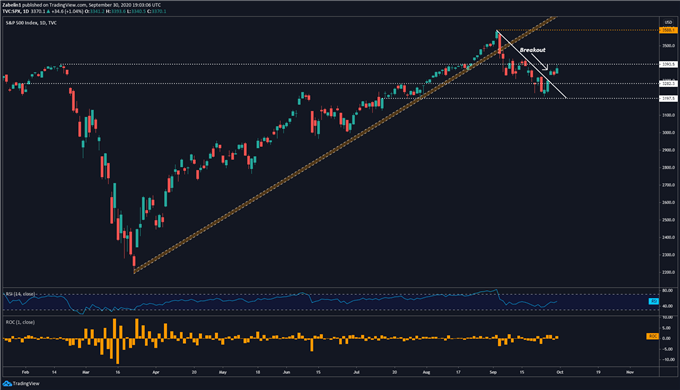Click the orange ROC value tag
680x390 pixels.
point(652,336)
